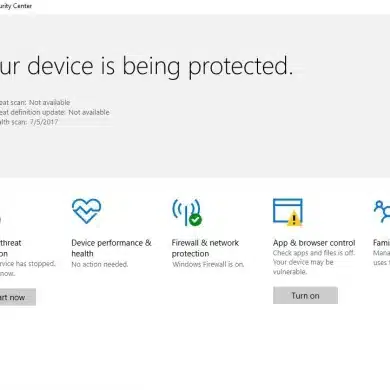Click the Firewall & network antenna icon
Screen dimensions: 390x390
[187, 212]
